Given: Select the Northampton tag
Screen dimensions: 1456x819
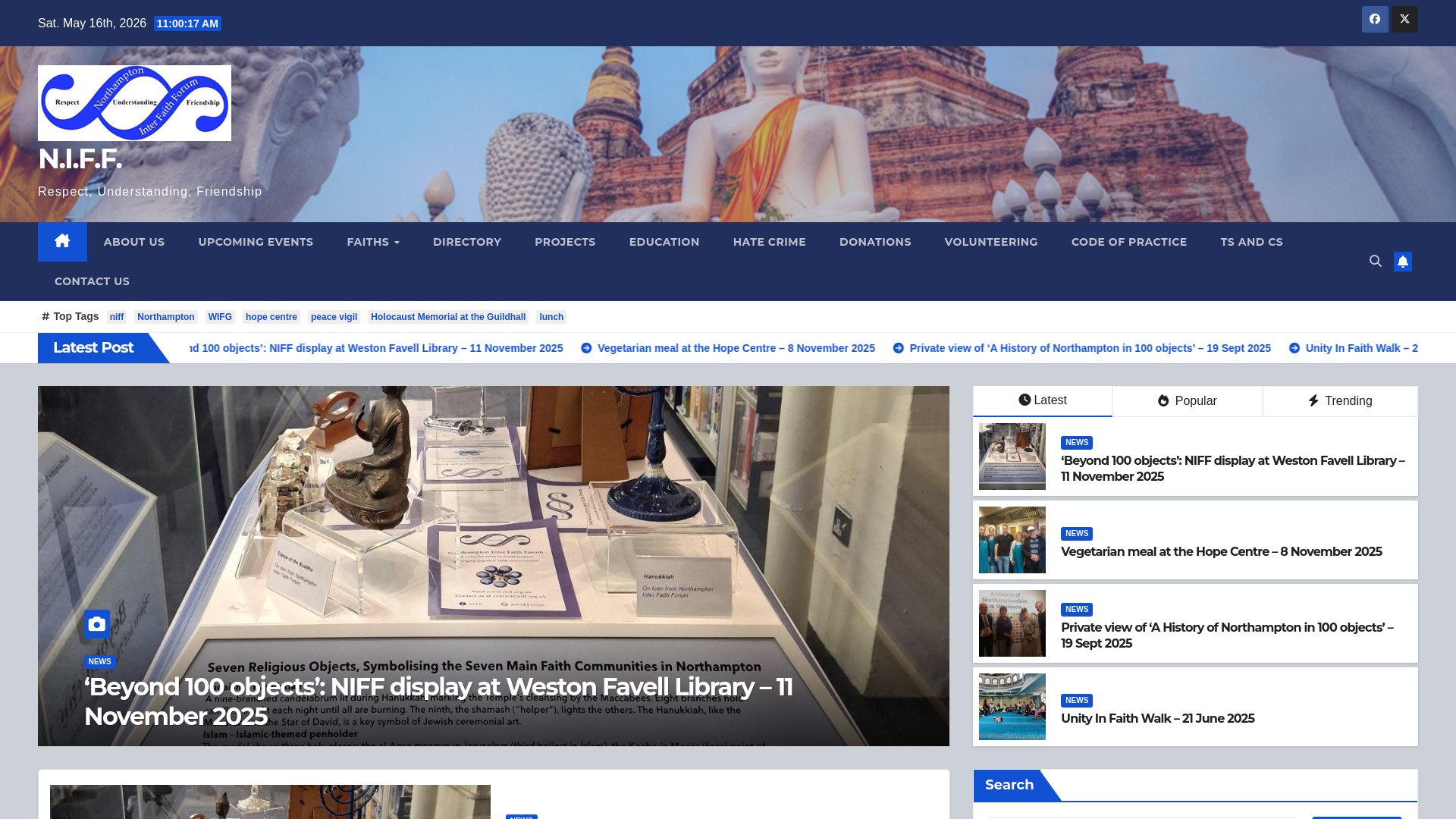Looking at the screenshot, I should tap(166, 317).
